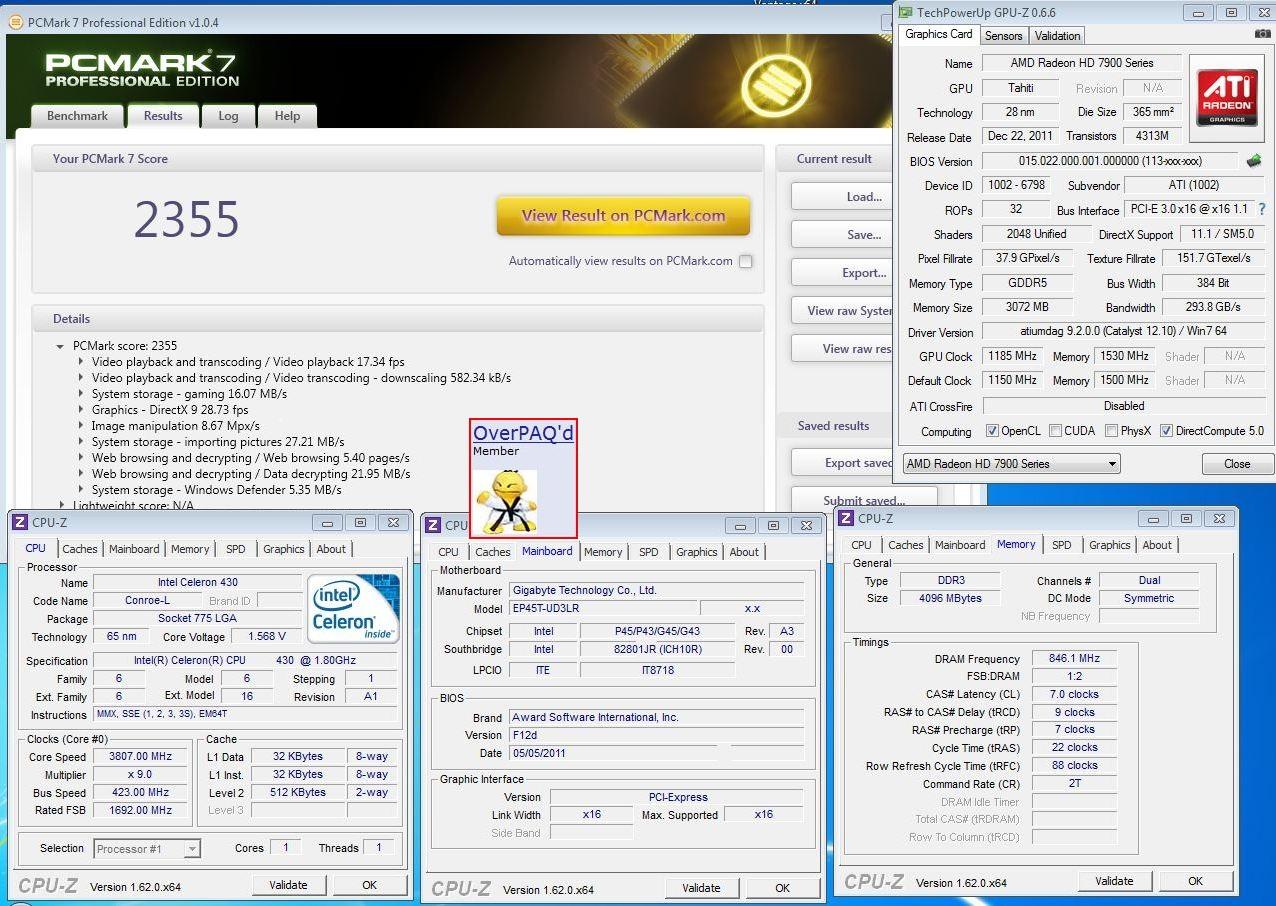Click the CPU-Z mainboard window title icon

(433, 525)
